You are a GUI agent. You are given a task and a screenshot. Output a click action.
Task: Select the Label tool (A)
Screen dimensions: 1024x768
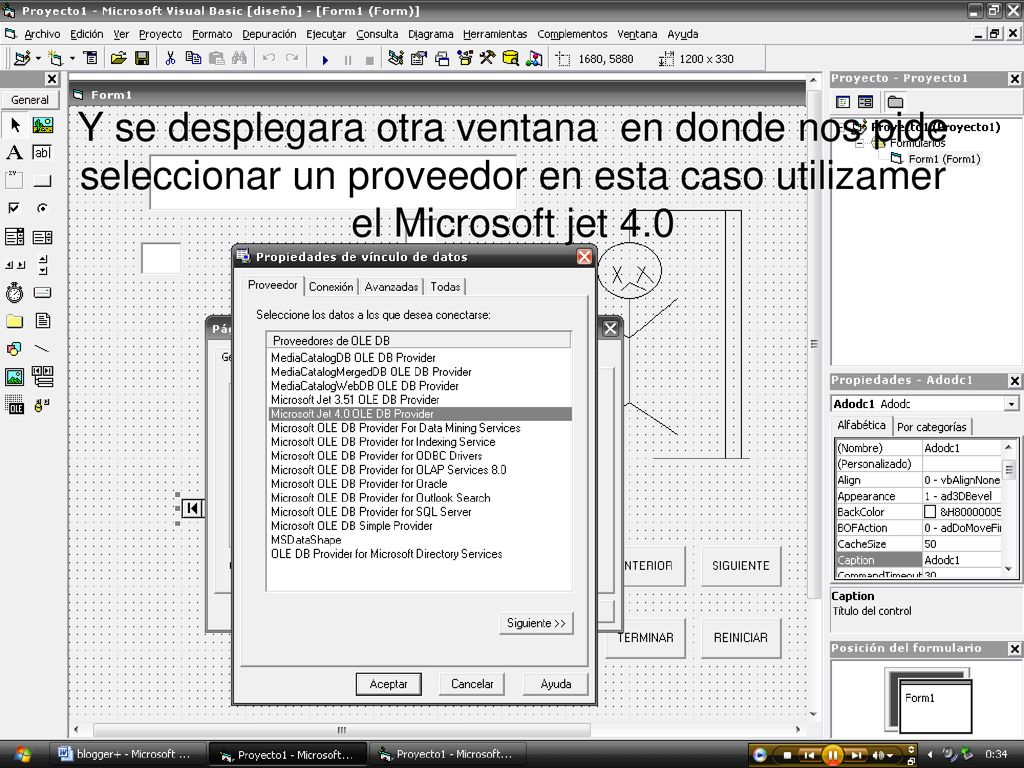coord(14,153)
